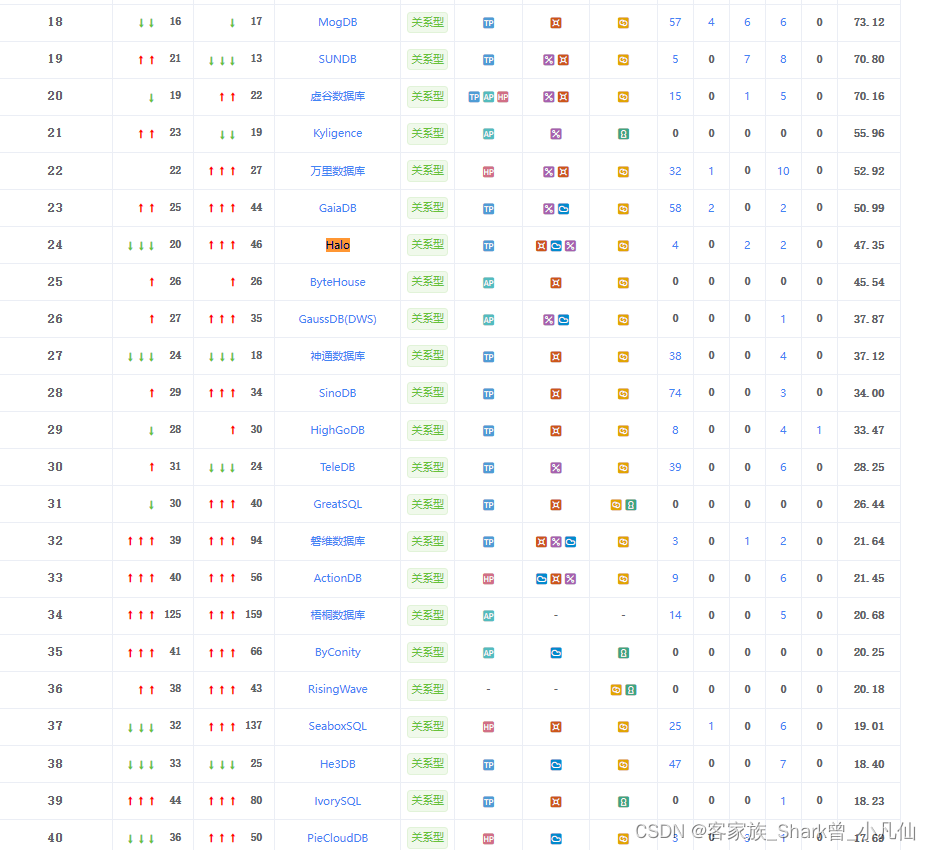Click the blue cloud icon in GaussDB(DWS) row
931x850 pixels.
coord(563,320)
